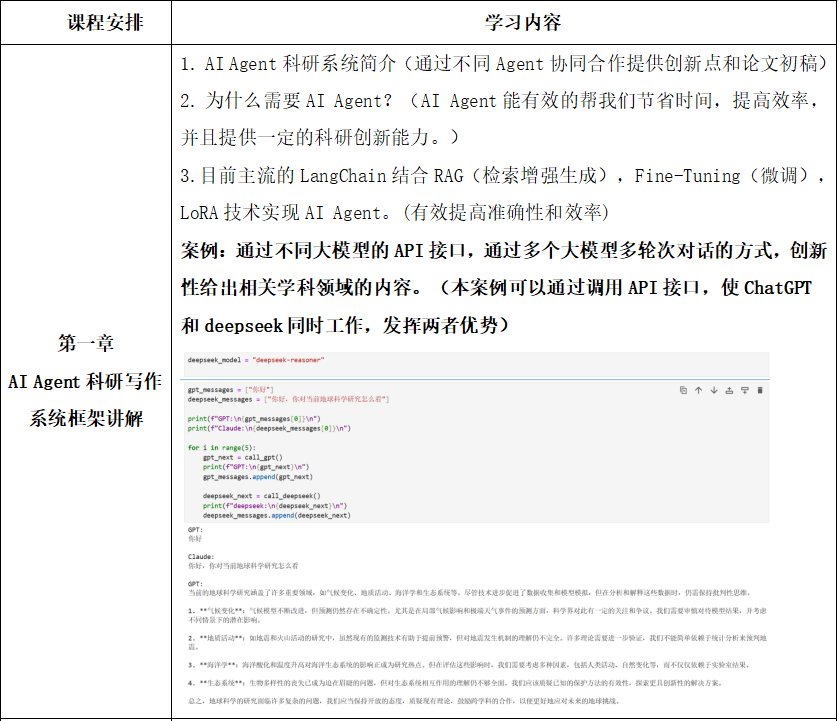Screen dimensions: 839x721
Task: Click the output line "你好,你对当前地球科学研究怎么看"
Action: click(243, 566)
